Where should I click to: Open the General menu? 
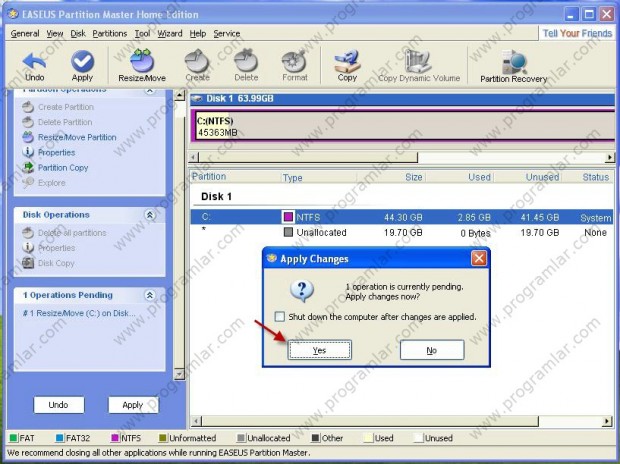click(25, 34)
